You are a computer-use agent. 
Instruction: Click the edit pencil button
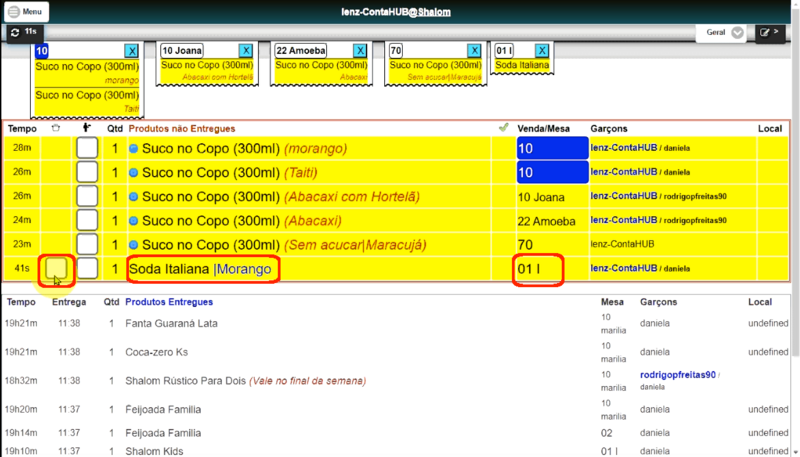(x=770, y=33)
